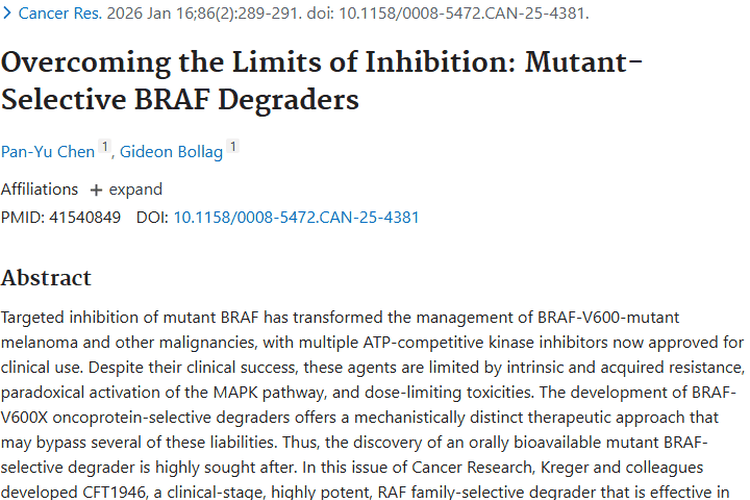
Task: Open the DOI link below Affiliations
Action: [x=296, y=217]
